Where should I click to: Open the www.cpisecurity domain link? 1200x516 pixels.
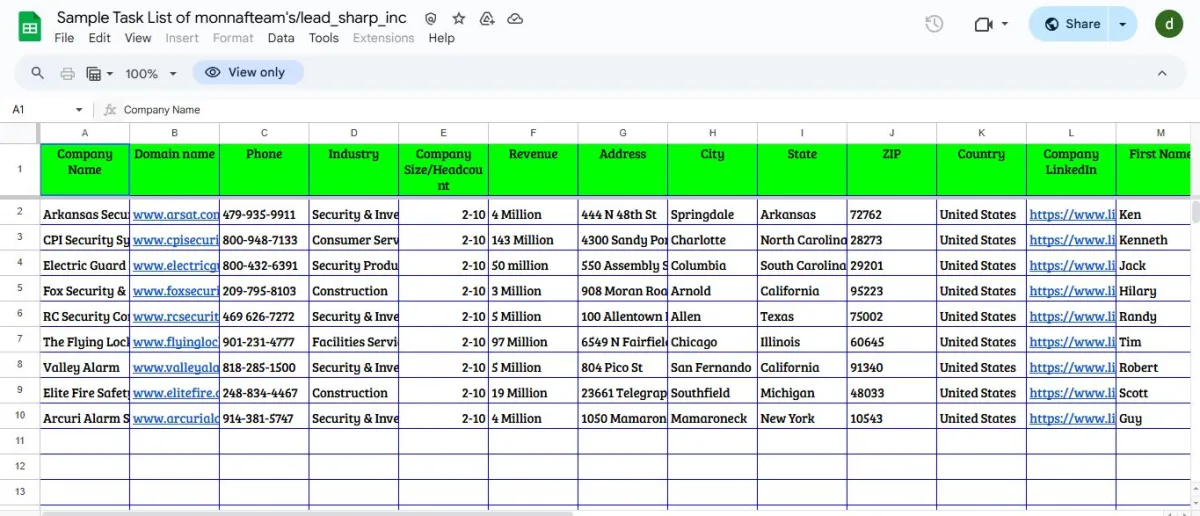pos(176,240)
